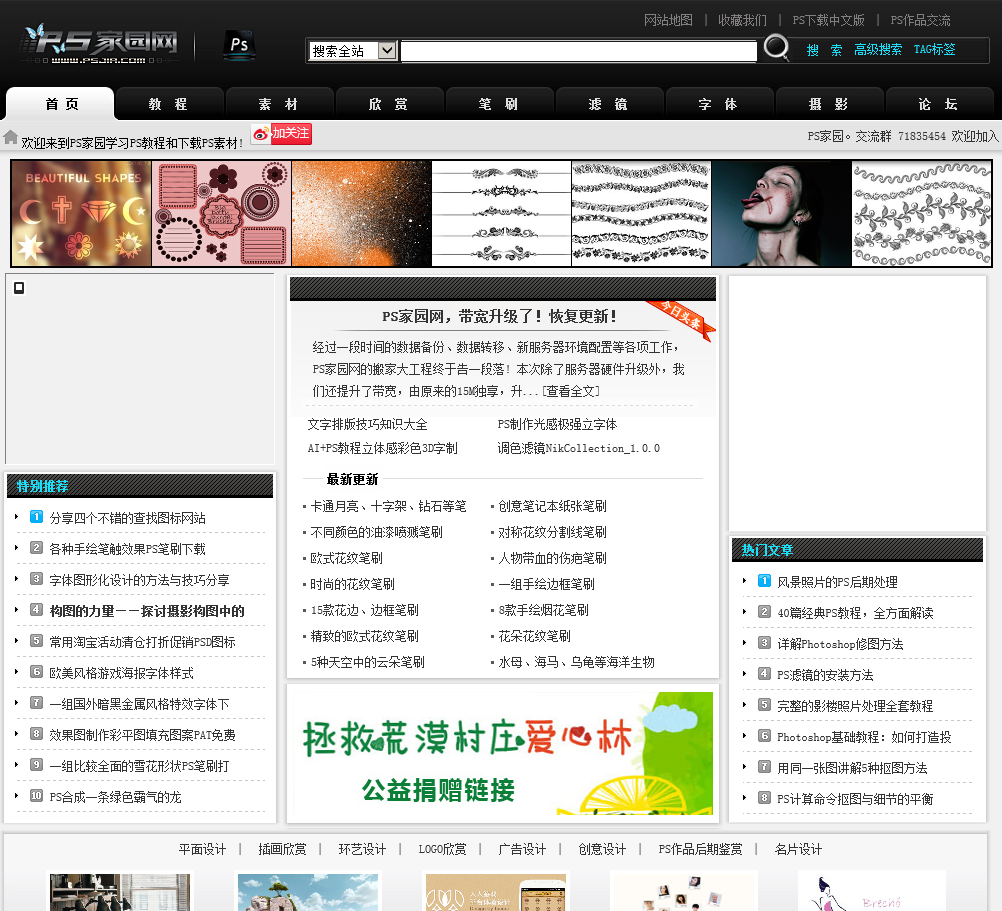Open recommended item 2 各种手绘笔触效果PS笔刷下载

tap(128, 549)
